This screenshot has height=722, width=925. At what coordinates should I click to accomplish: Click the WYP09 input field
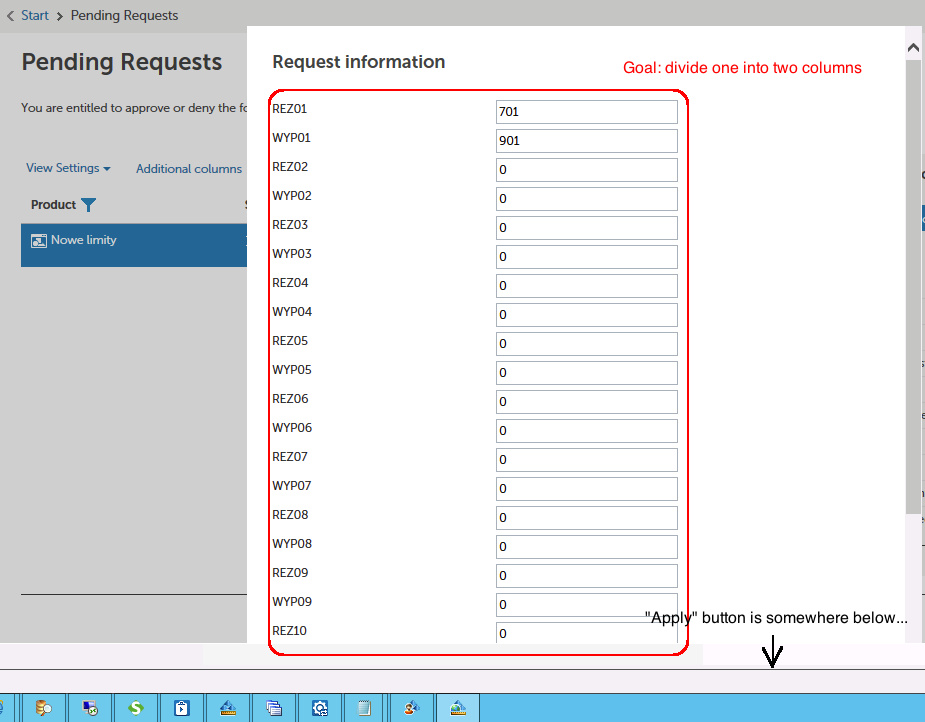tap(586, 604)
